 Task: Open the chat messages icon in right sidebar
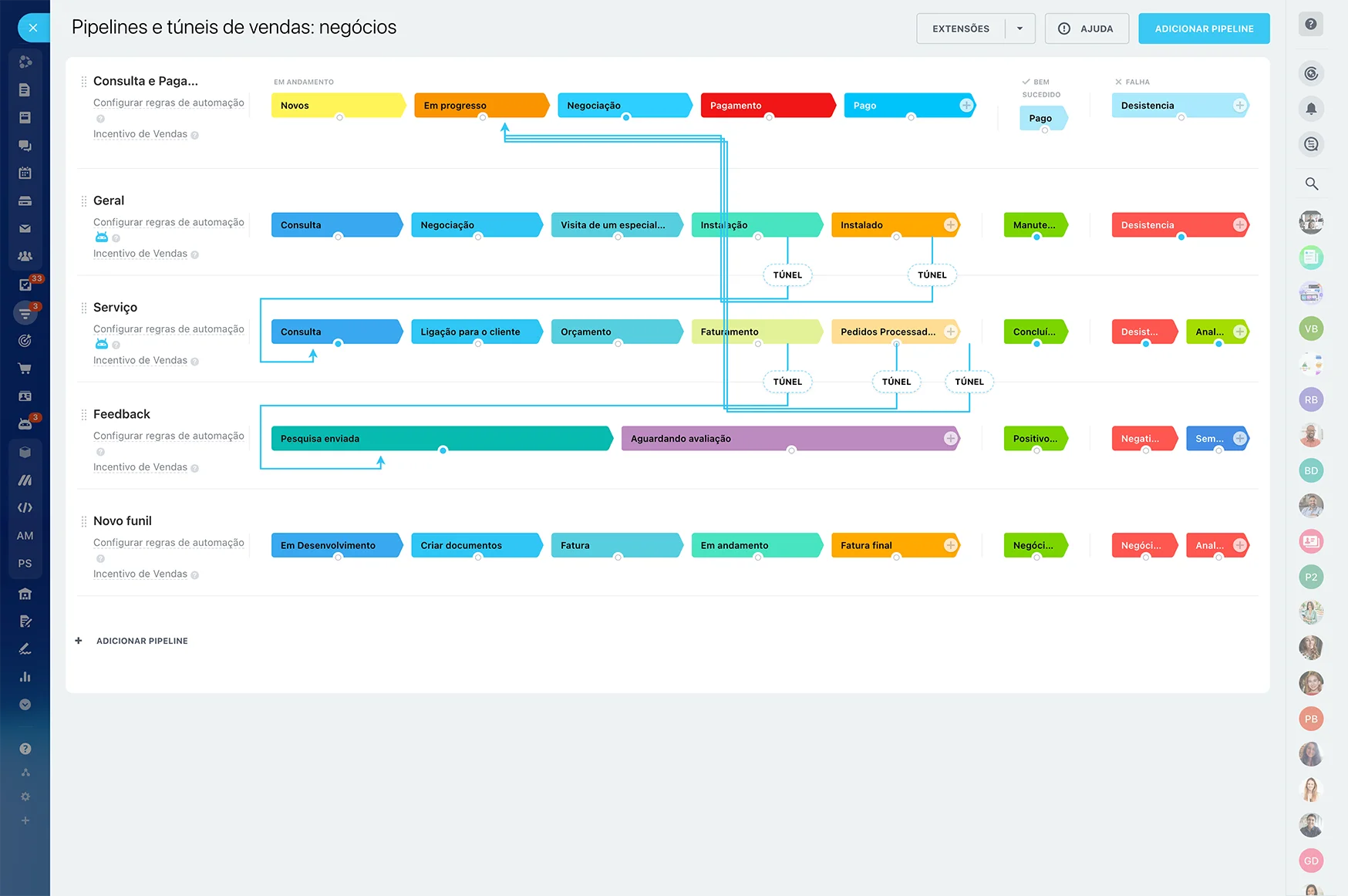(x=1311, y=144)
